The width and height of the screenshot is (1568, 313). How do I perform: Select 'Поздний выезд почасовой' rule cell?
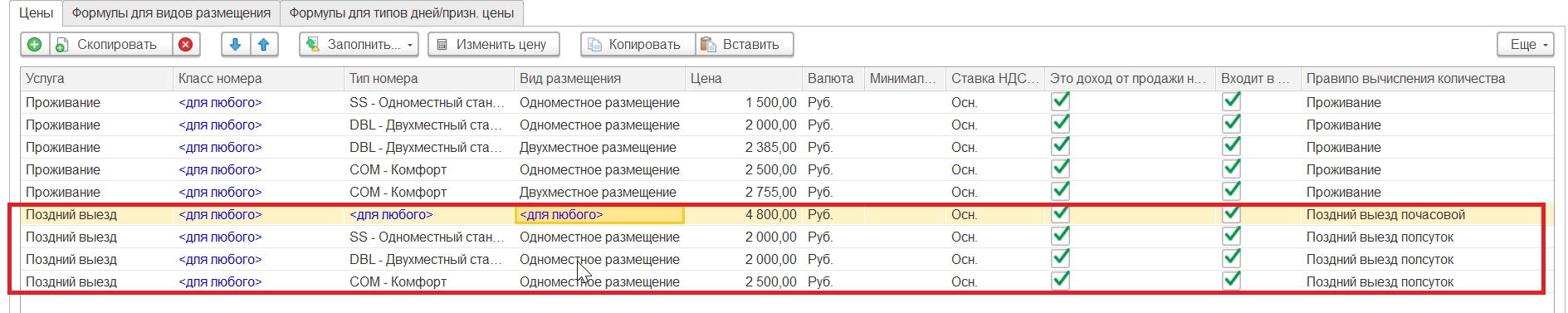click(x=1427, y=214)
